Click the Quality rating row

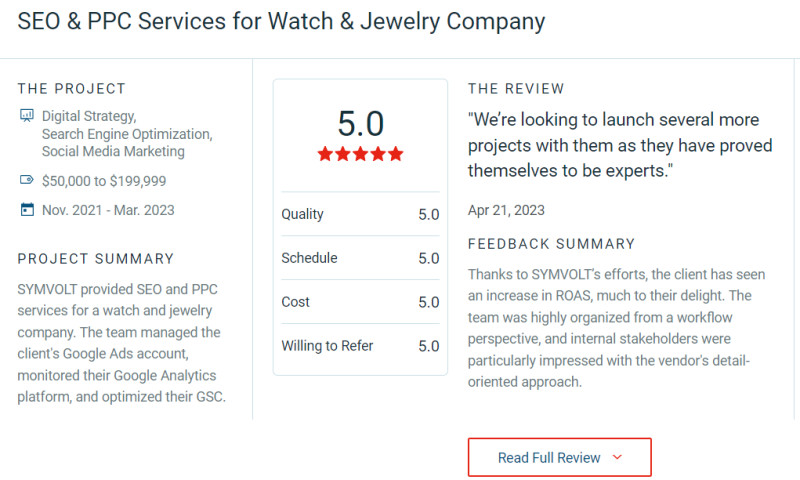[x=360, y=214]
